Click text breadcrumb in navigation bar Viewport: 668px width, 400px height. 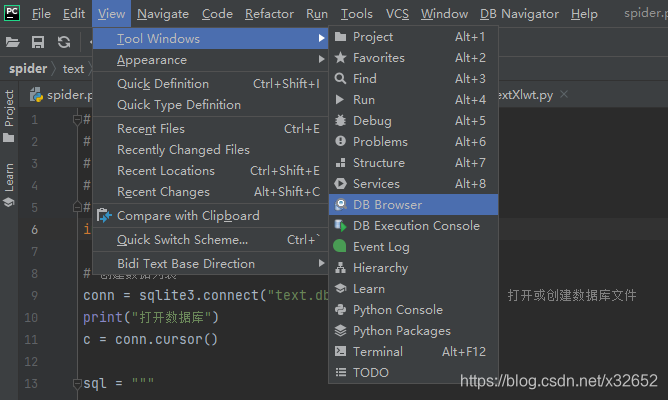[x=73, y=69]
